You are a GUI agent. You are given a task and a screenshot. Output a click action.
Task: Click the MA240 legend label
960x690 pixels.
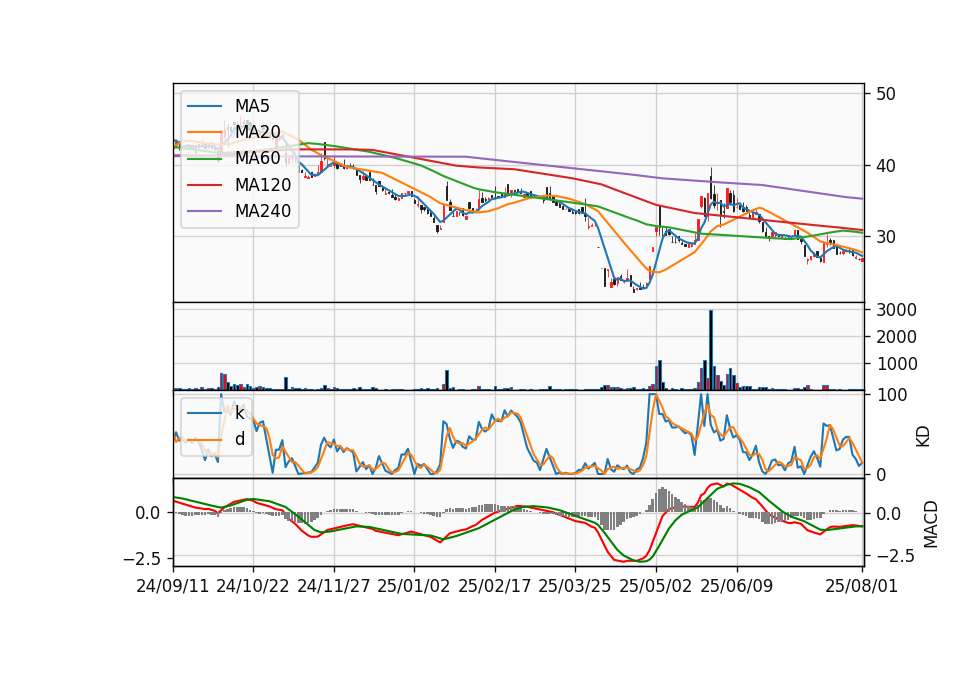(x=263, y=211)
